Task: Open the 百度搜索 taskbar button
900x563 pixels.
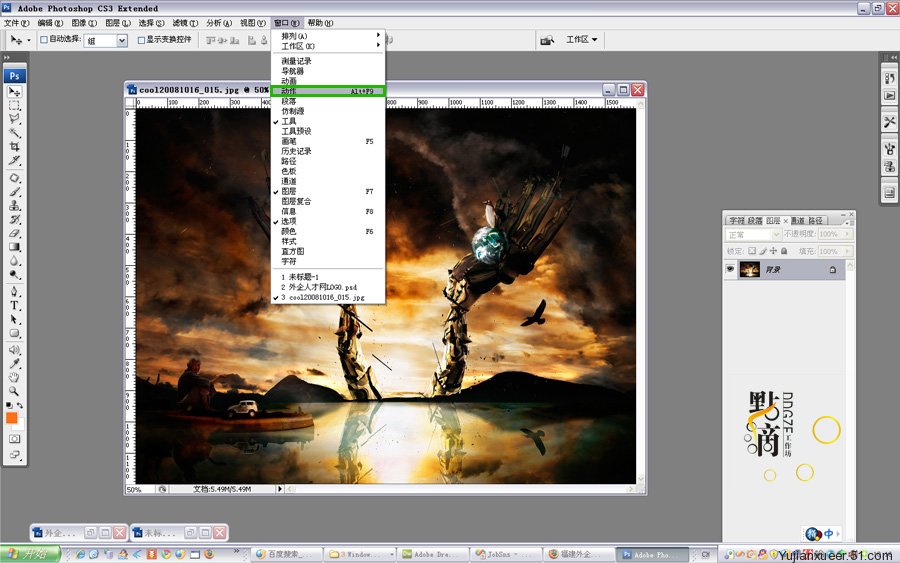Action: [x=285, y=554]
